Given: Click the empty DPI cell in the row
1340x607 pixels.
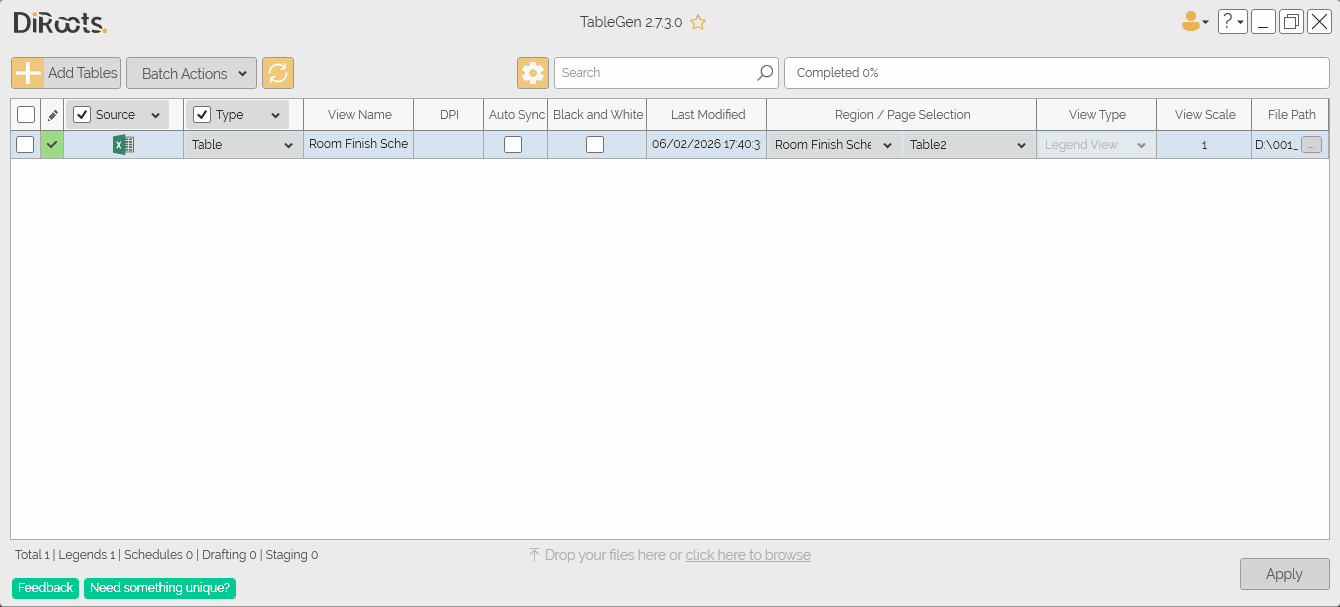Looking at the screenshot, I should 449,145.
